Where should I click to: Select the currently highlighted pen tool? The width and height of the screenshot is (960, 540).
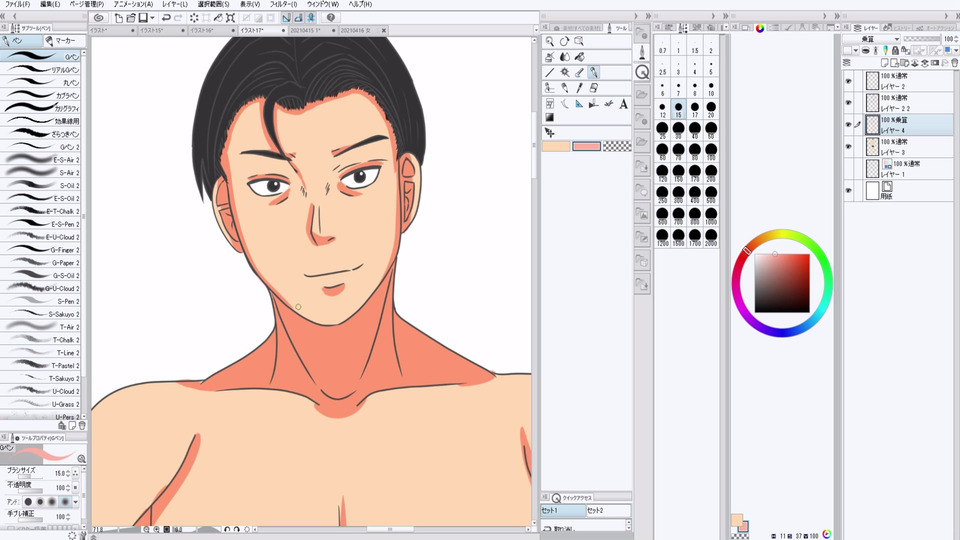[x=593, y=72]
